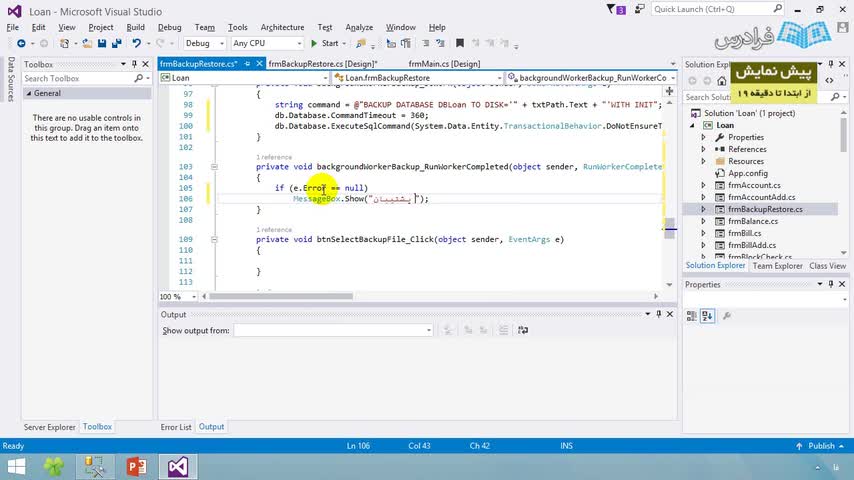The image size is (854, 480).
Task: Pin the Output panel with pushpin
Action: [658, 314]
